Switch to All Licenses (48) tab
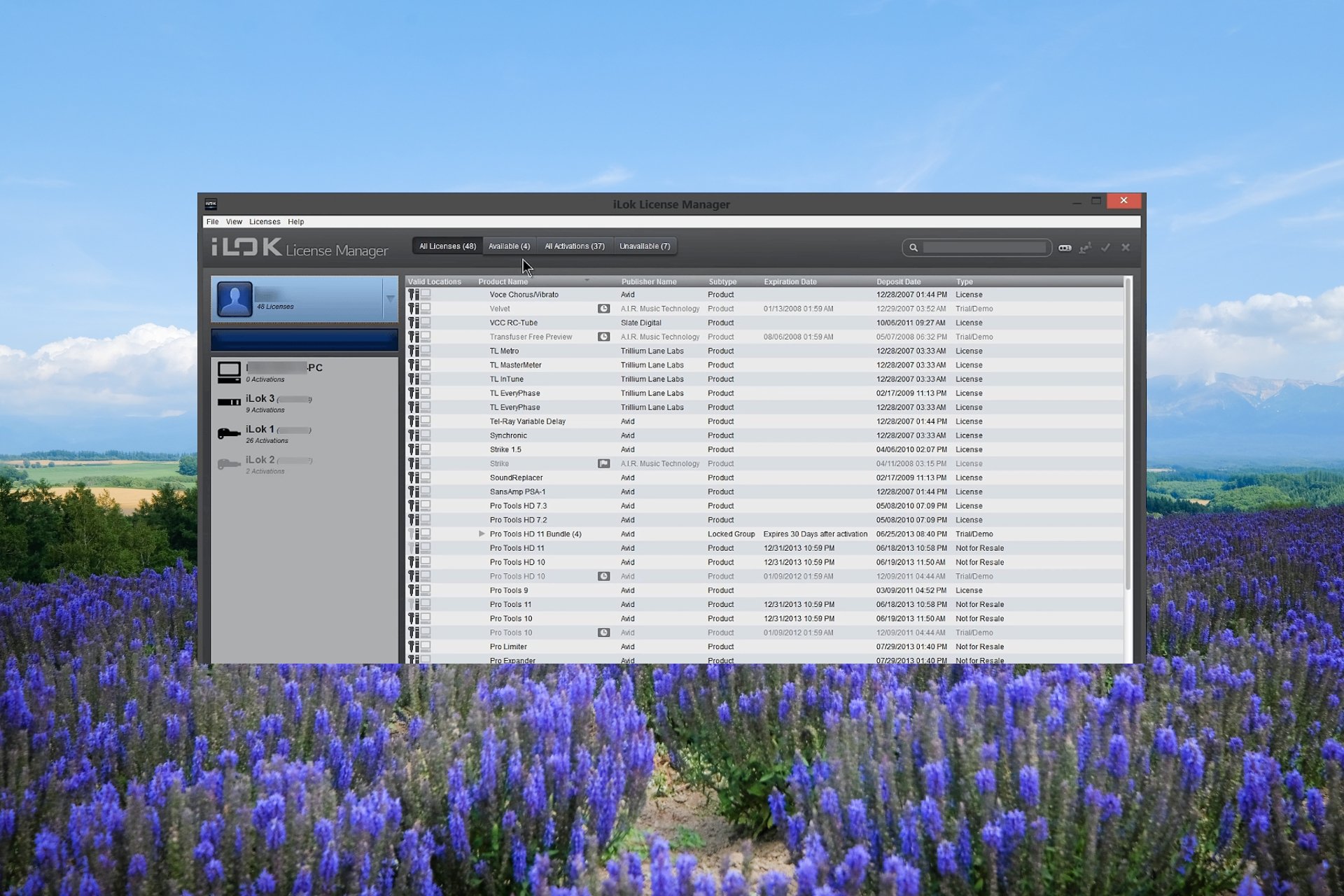The image size is (1344, 896). coord(447,246)
